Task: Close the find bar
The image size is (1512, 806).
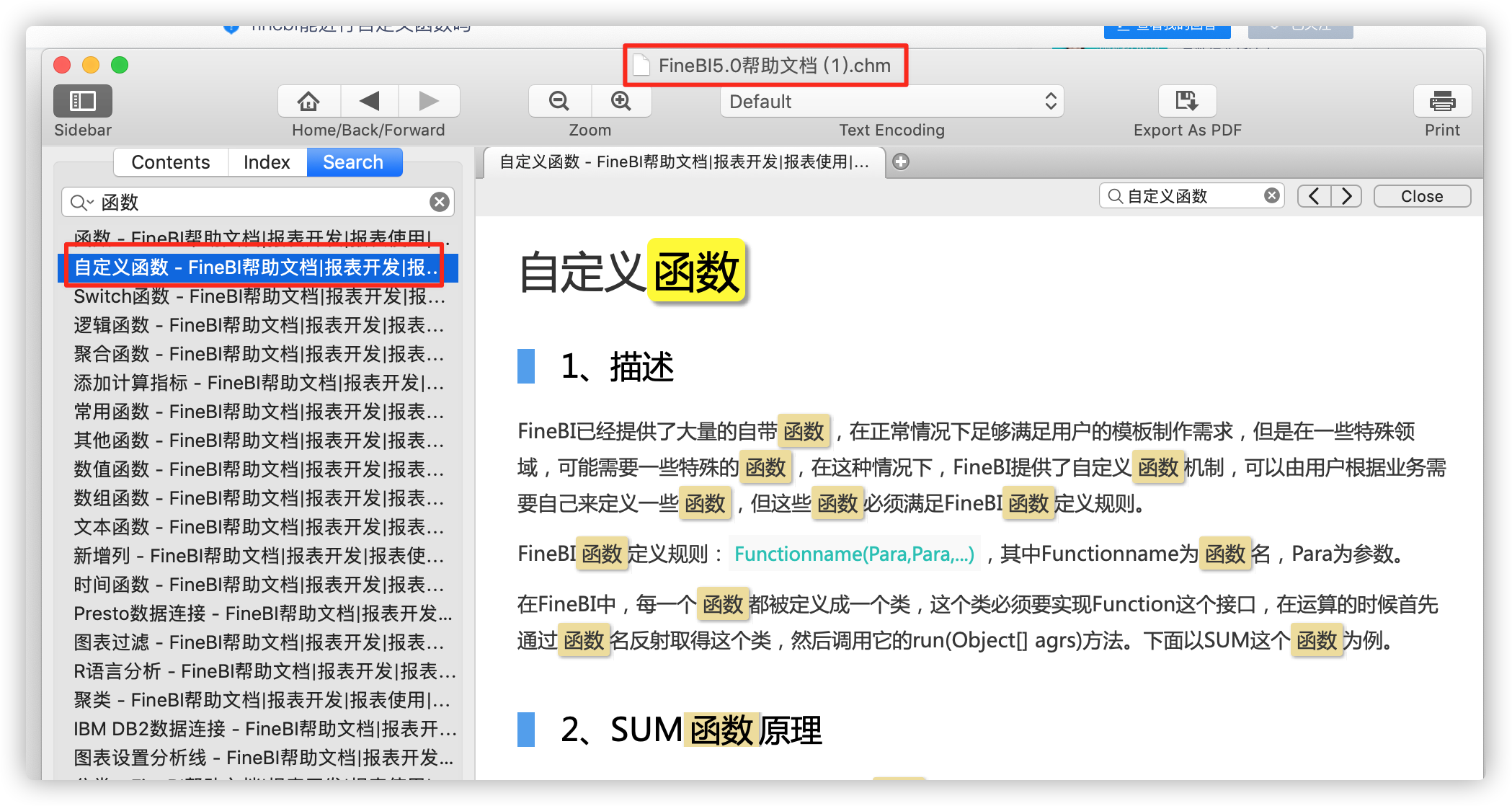Action: (x=1422, y=196)
